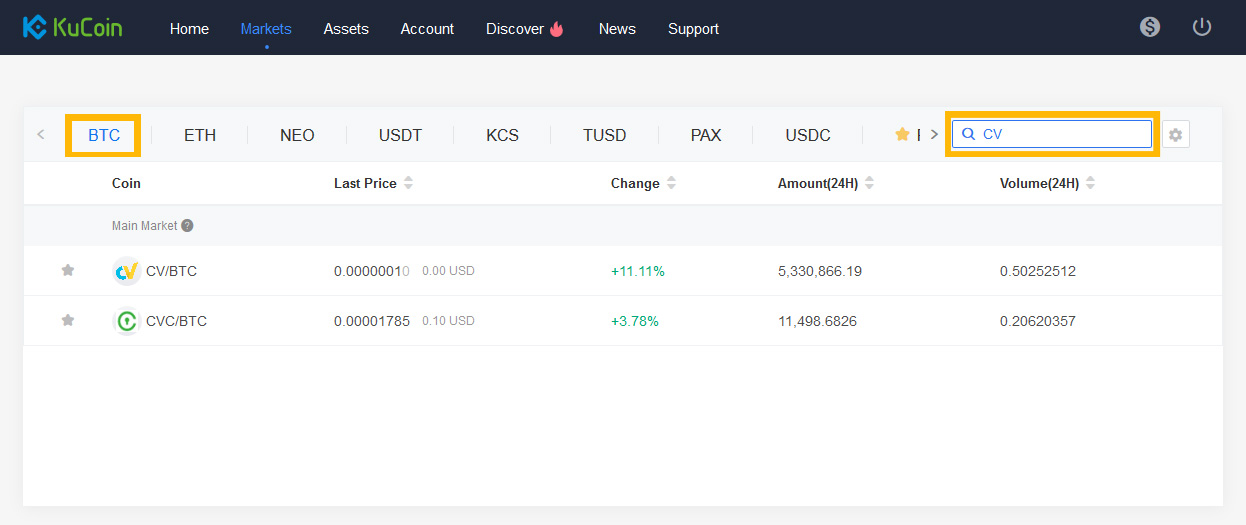1246x525 pixels.
Task: Click the CV coin logo
Action: tap(127, 271)
